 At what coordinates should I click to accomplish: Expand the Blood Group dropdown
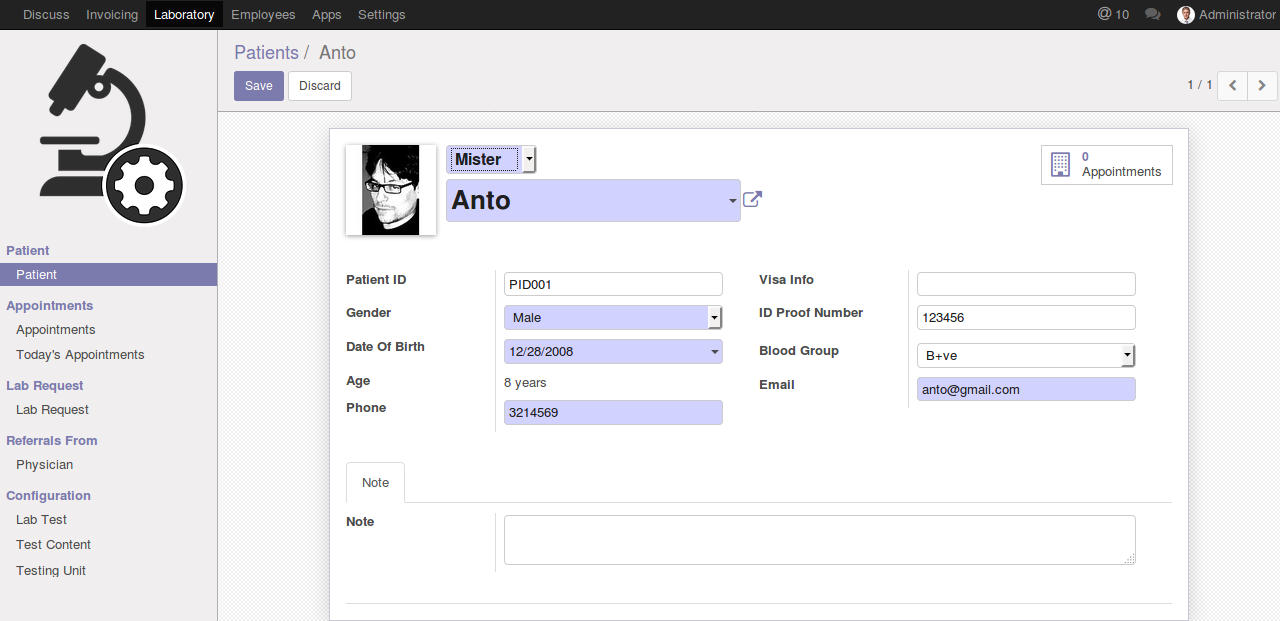[1127, 356]
